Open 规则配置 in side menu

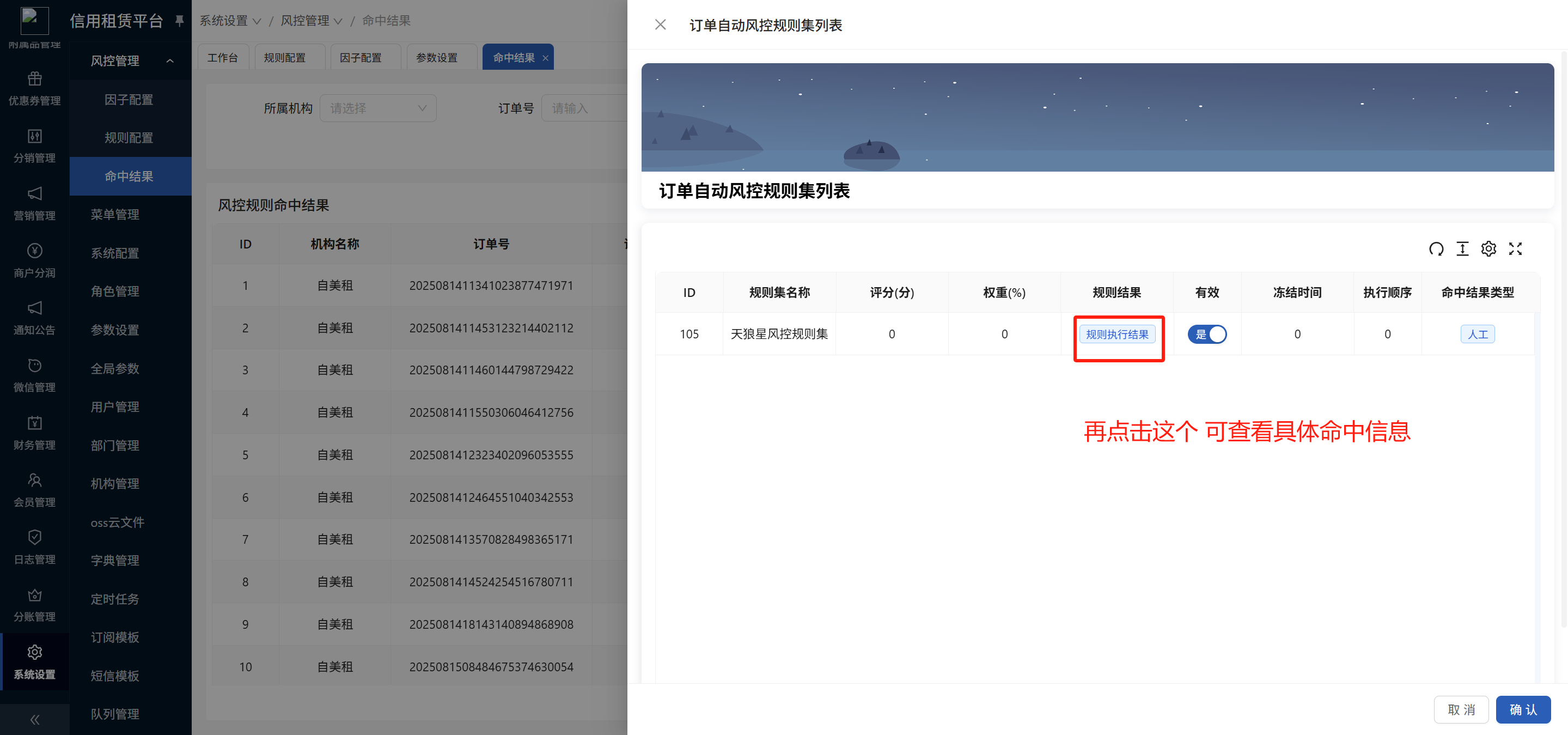tap(129, 138)
